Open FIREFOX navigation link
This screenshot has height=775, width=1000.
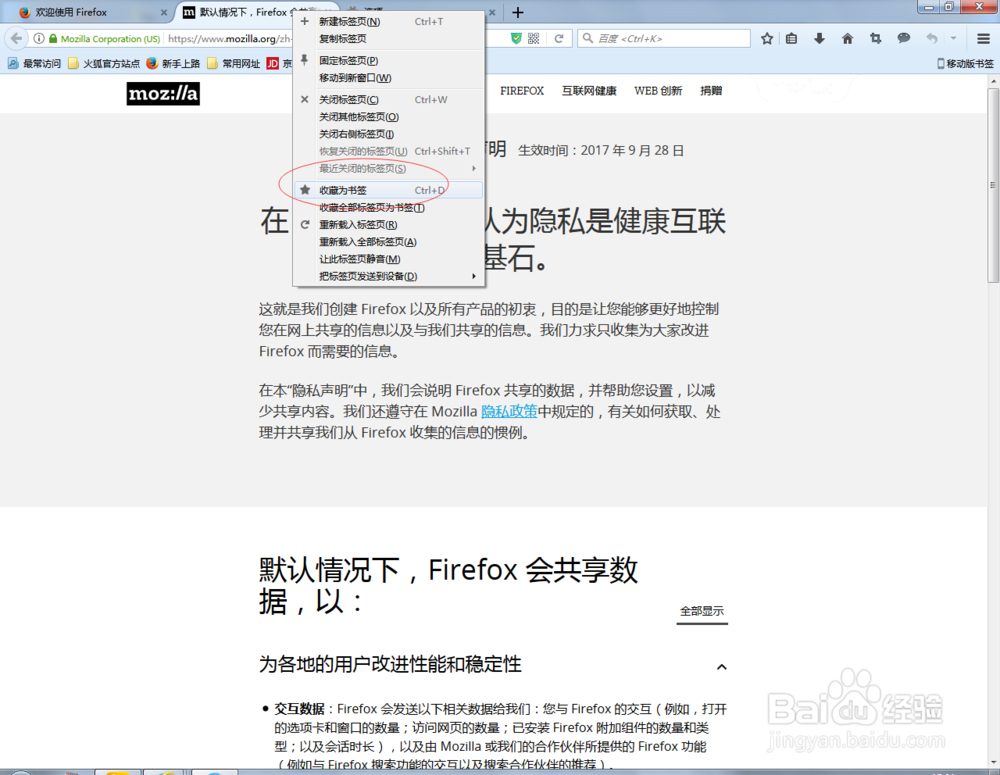tap(522, 91)
